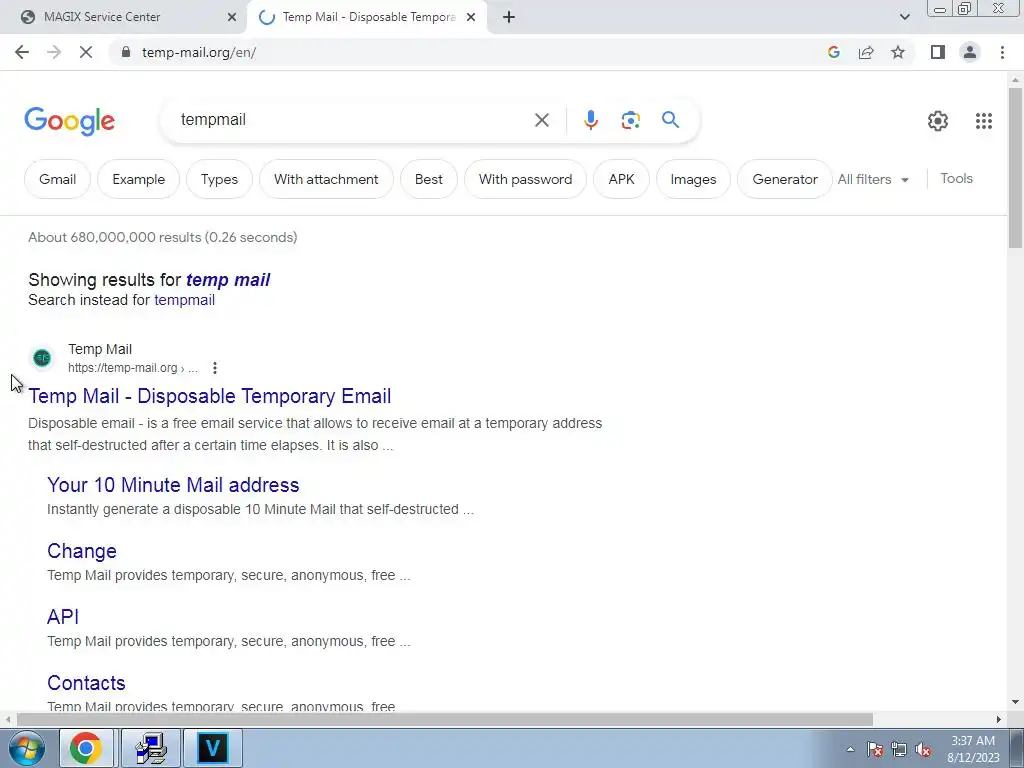
Task: Click in the Google search input
Action: pyautogui.click(x=353, y=120)
